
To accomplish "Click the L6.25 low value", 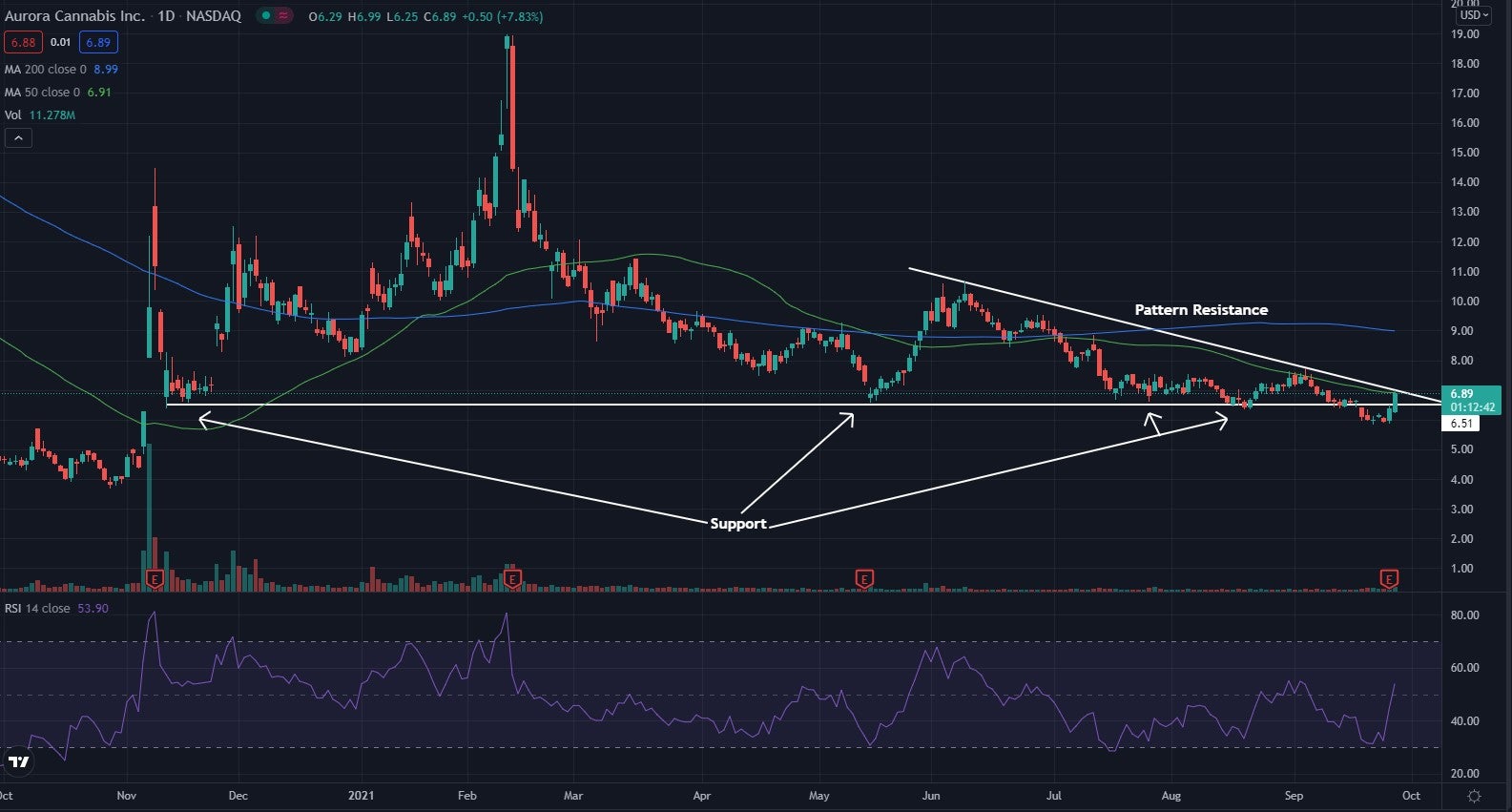I will (402, 16).
